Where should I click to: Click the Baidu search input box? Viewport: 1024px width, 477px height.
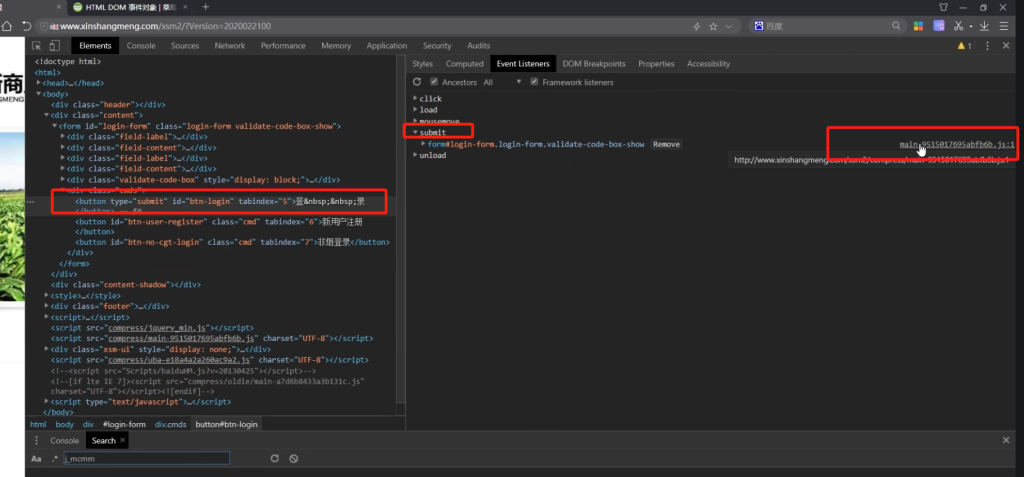click(826, 26)
